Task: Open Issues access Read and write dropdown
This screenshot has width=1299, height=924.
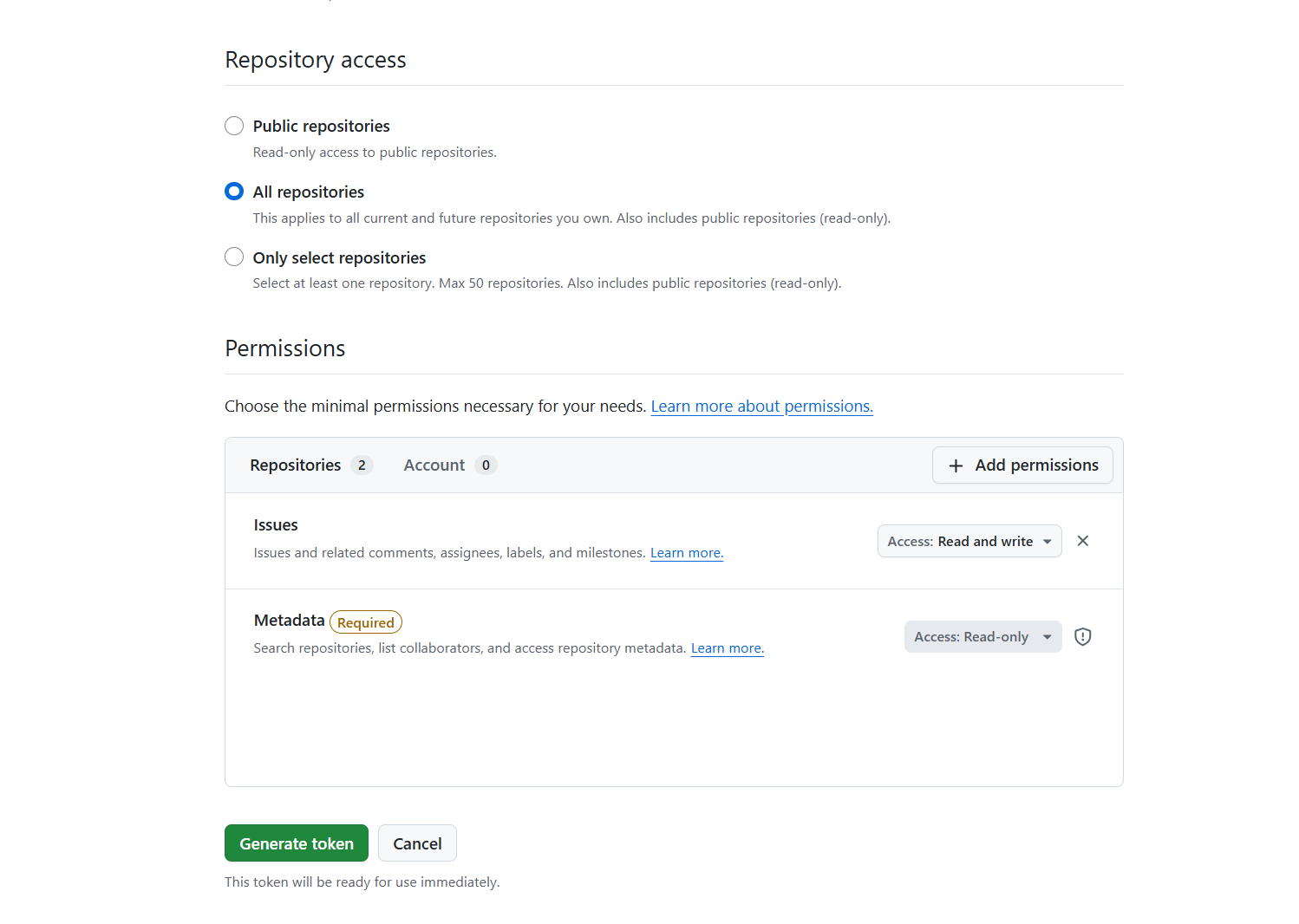Action: coord(969,541)
